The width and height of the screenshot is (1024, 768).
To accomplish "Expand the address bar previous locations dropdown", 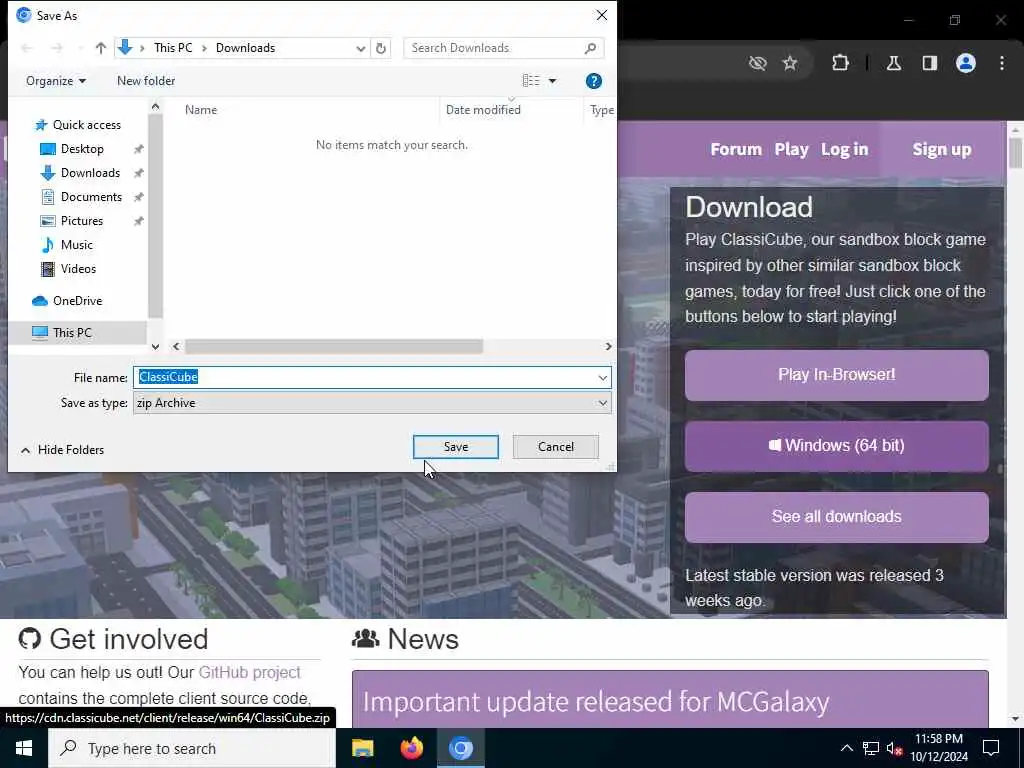I will click(360, 48).
